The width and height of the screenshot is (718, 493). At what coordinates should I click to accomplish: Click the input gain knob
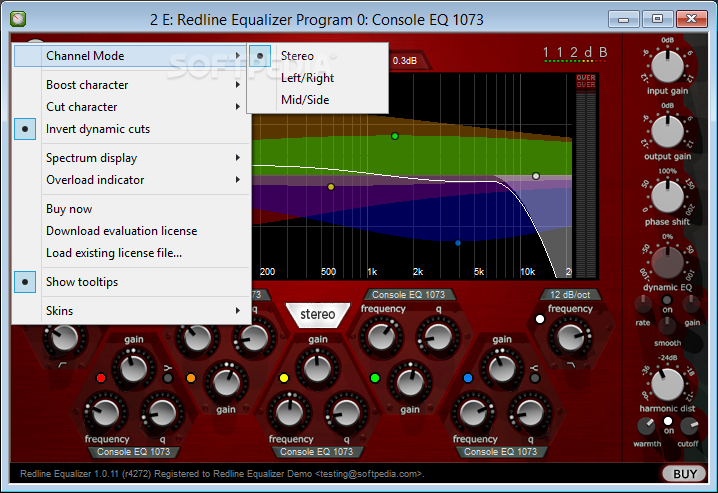coord(667,66)
